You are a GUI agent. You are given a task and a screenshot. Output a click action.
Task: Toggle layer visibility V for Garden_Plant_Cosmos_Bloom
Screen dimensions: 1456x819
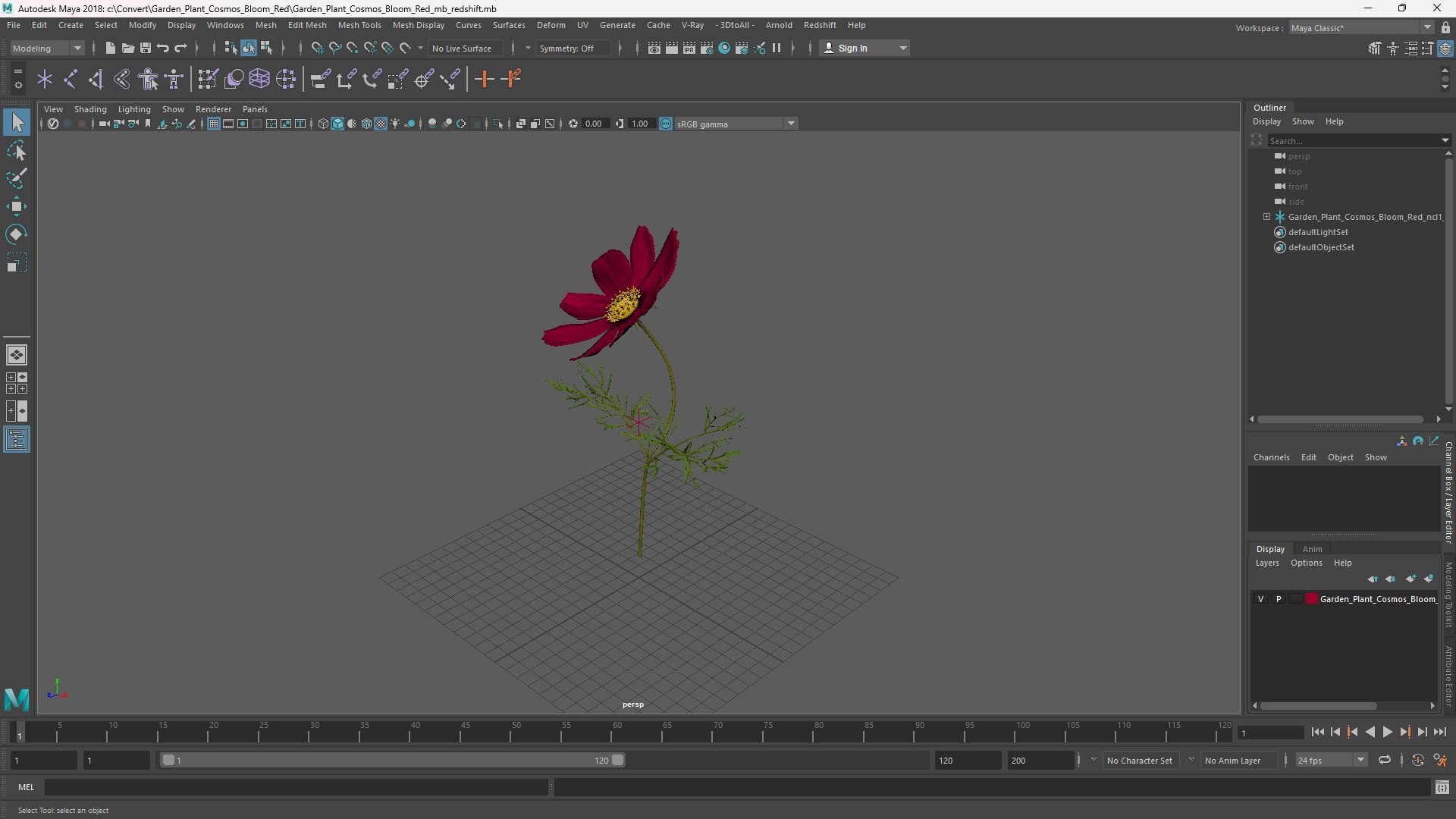[x=1261, y=599]
